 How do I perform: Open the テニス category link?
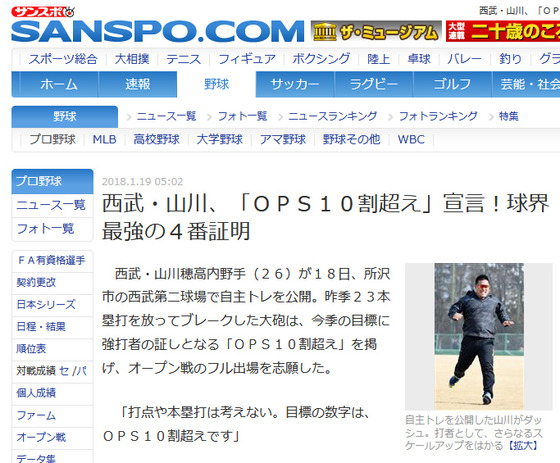(x=184, y=59)
